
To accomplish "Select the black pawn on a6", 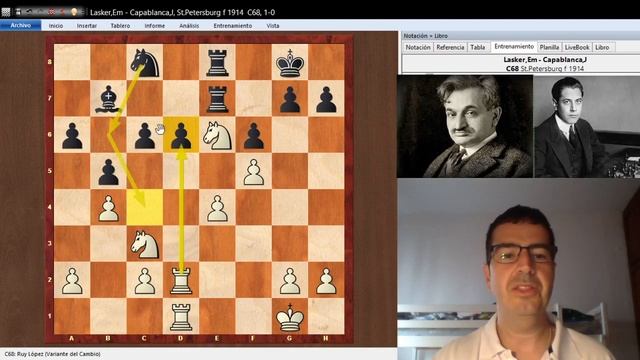I will 72,135.
